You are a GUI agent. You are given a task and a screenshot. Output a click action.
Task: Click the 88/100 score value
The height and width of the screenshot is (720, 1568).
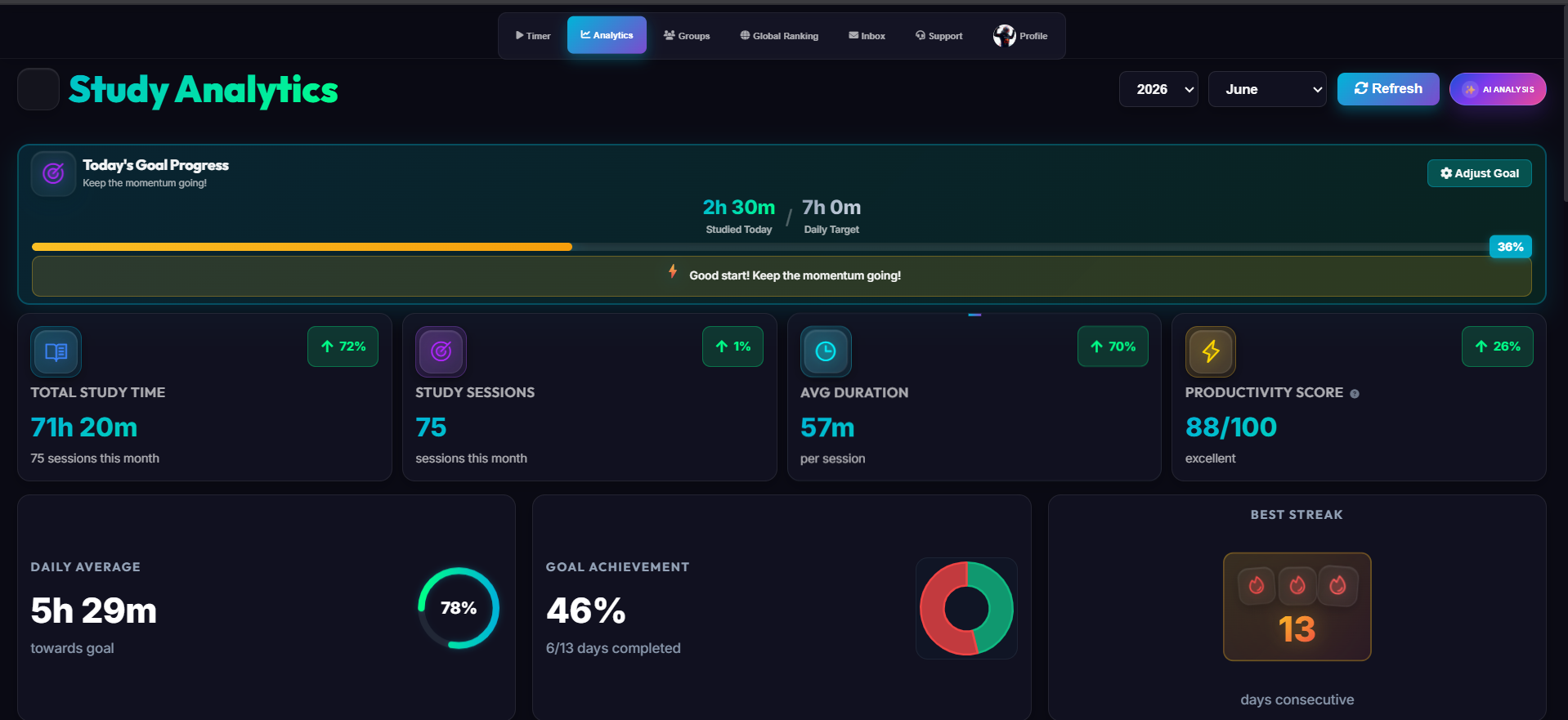1231,427
